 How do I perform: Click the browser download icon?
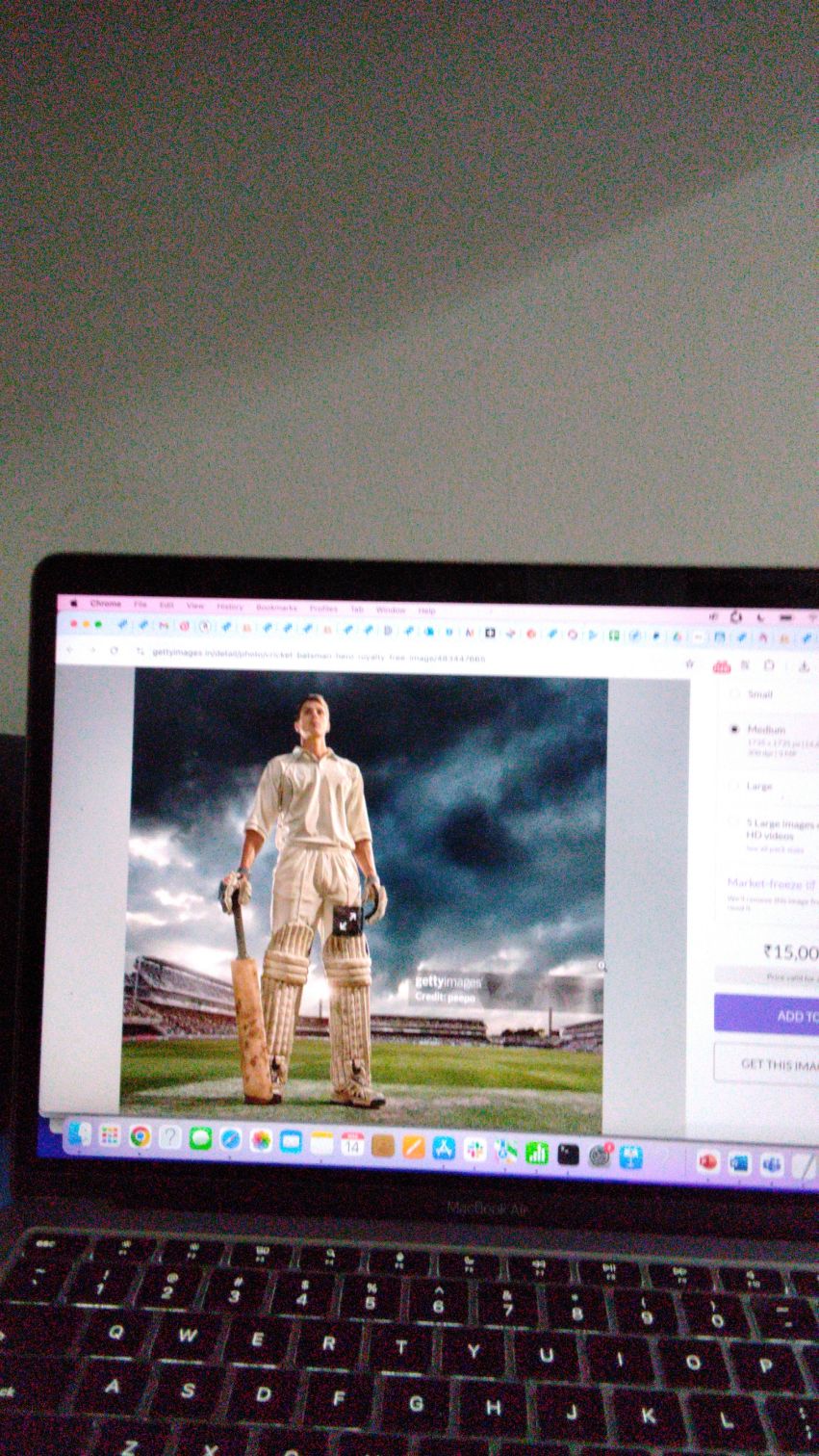coord(805,665)
